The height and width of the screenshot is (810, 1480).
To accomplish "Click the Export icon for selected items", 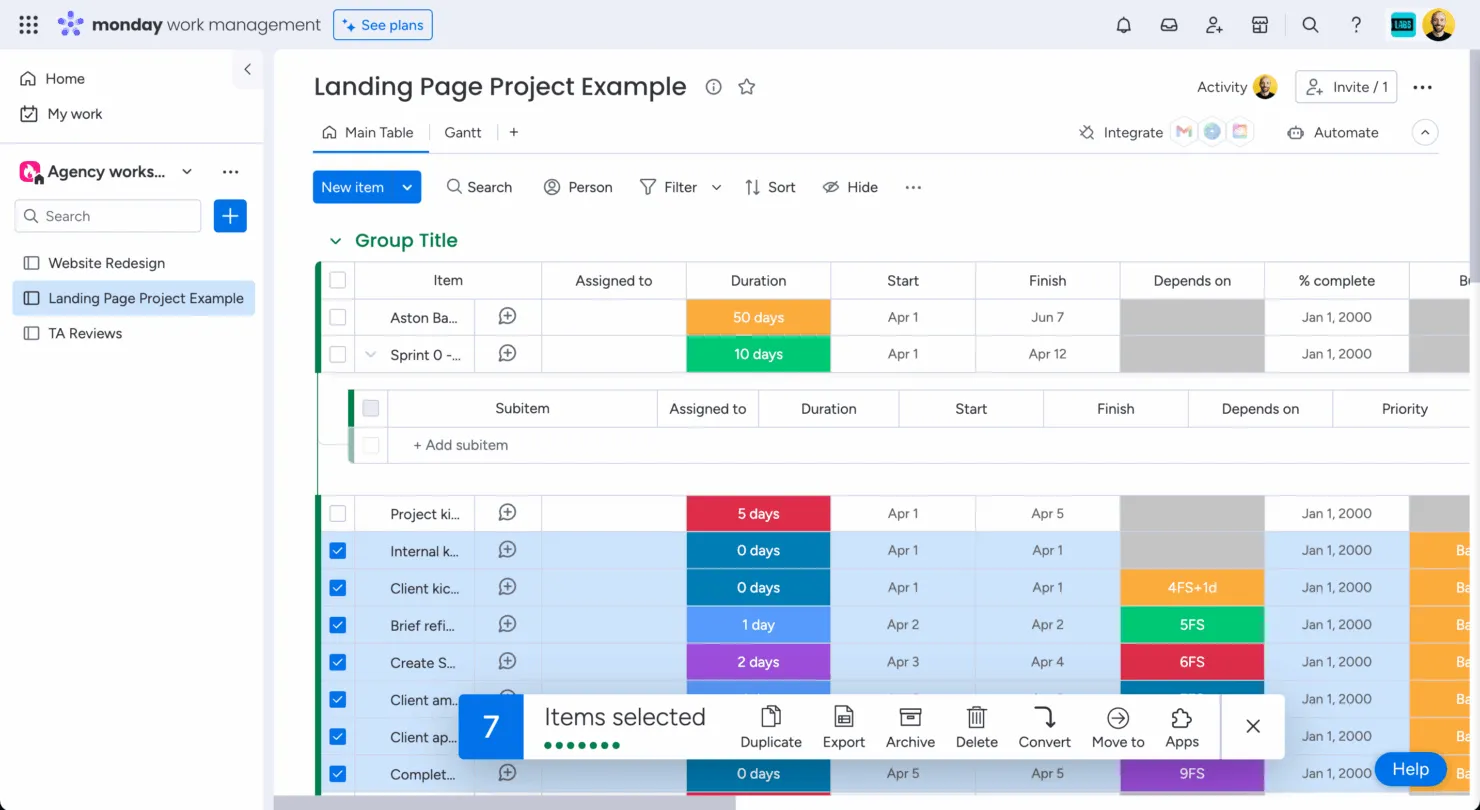I will pyautogui.click(x=843, y=726).
